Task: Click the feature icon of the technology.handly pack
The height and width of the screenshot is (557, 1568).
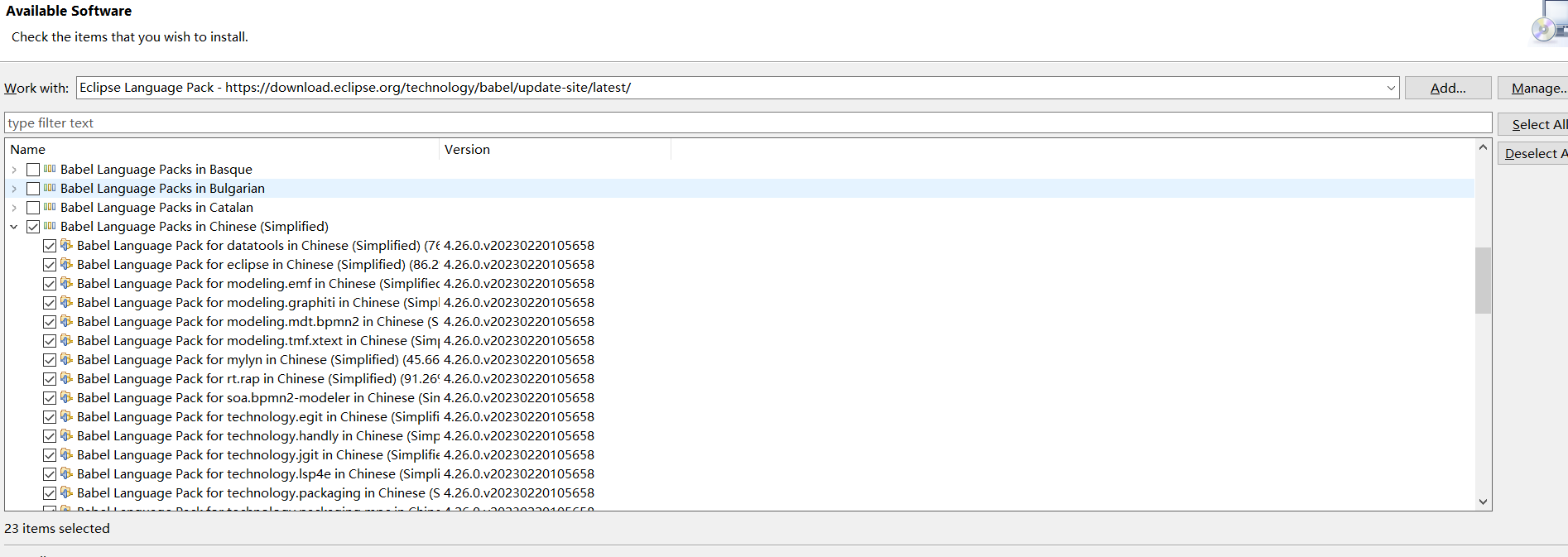Action: click(66, 435)
